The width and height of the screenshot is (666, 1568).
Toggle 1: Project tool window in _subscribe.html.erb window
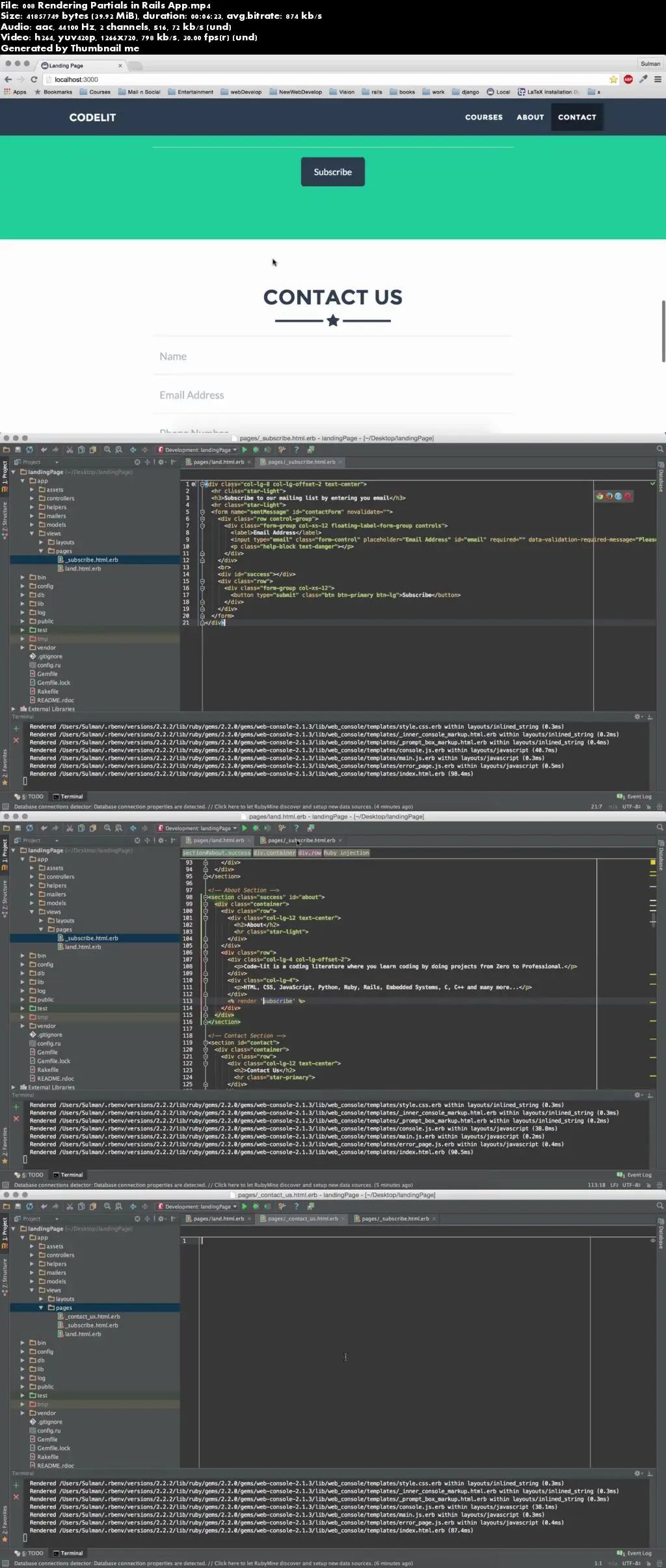coord(5,477)
